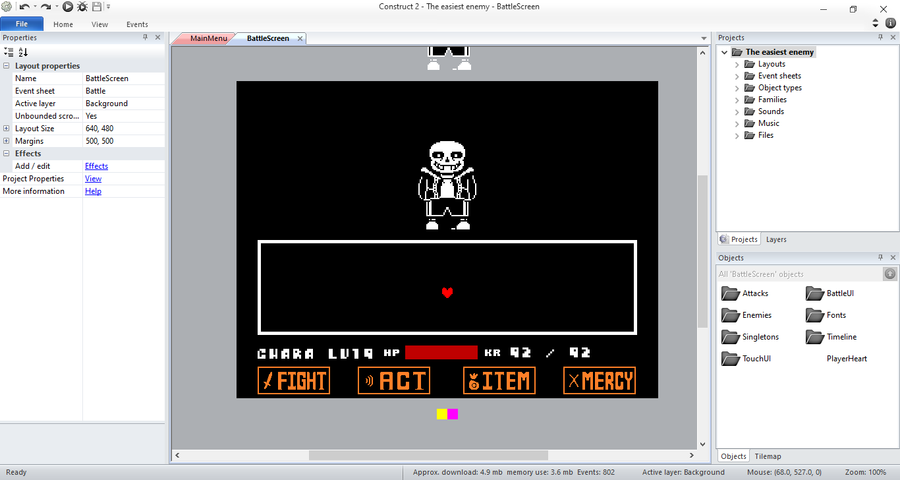Expand the Music folder
This screenshot has width=900, height=480.
(x=737, y=123)
